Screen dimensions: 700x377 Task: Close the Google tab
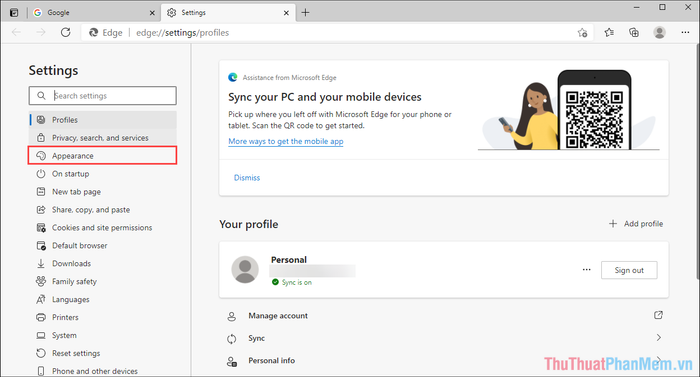pyautogui.click(x=152, y=13)
